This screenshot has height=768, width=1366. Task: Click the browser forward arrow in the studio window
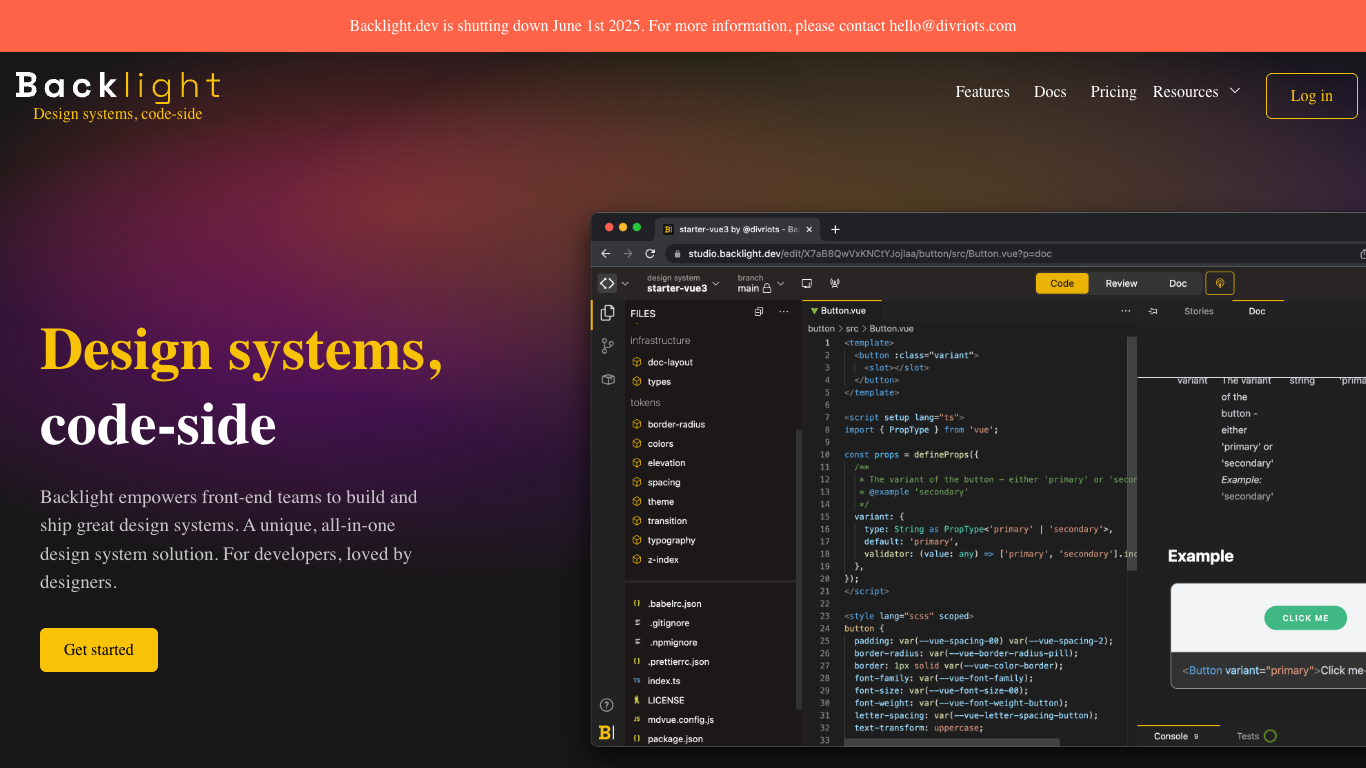click(x=627, y=254)
